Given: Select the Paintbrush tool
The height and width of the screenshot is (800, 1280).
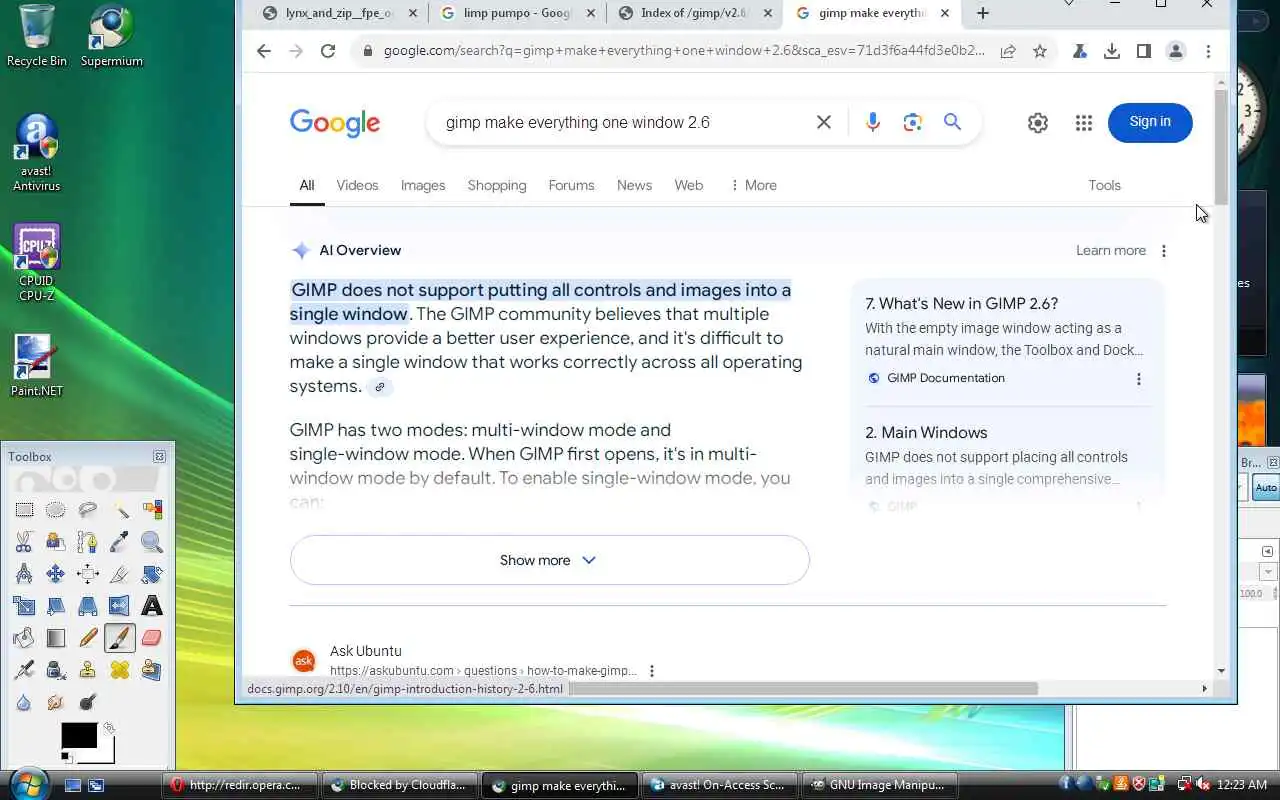Looking at the screenshot, I should click(x=120, y=638).
